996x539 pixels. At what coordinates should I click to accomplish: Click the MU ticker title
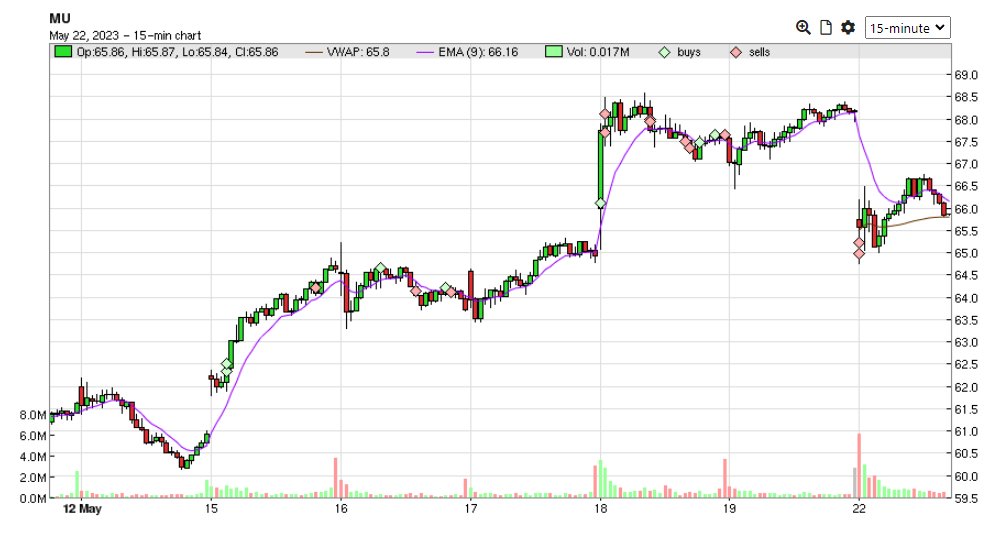tap(60, 18)
